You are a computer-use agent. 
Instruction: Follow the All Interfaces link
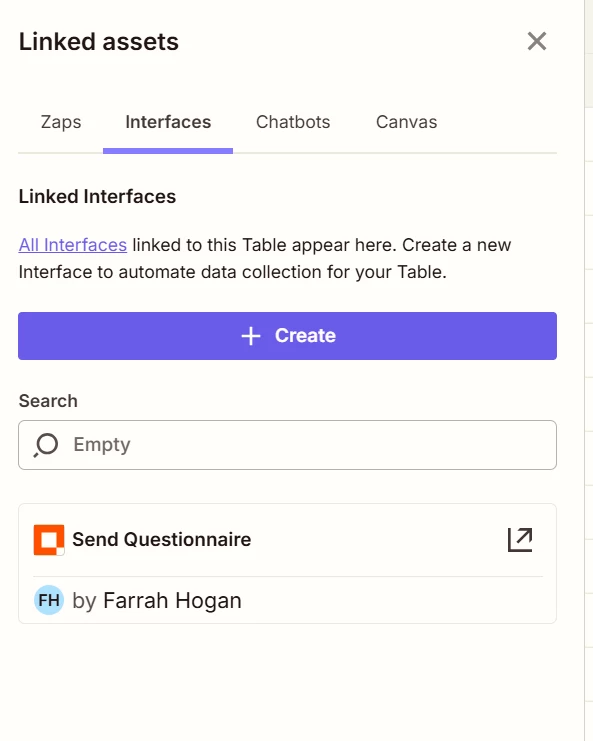73,245
